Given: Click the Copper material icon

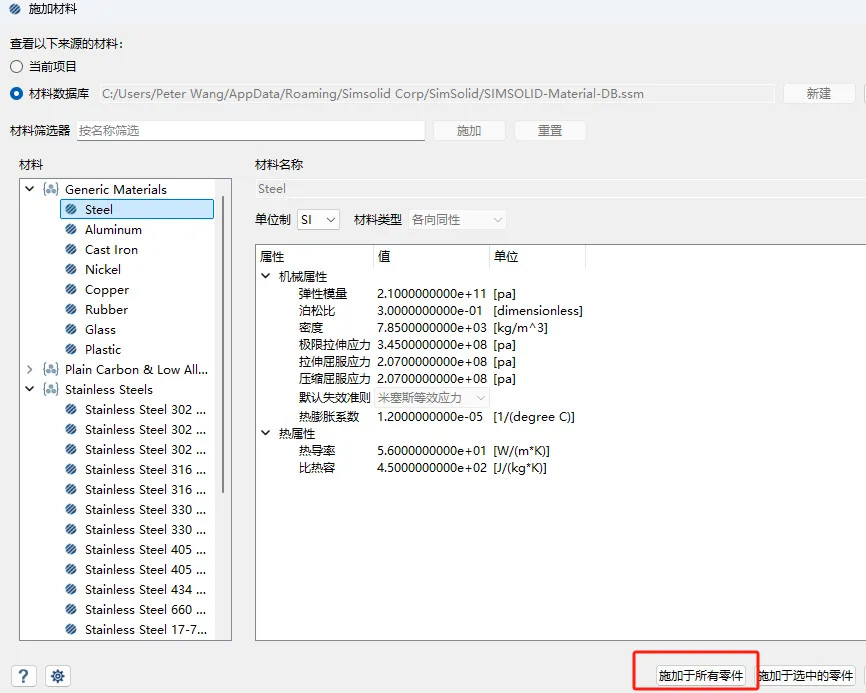Looking at the screenshot, I should click(x=71, y=289).
